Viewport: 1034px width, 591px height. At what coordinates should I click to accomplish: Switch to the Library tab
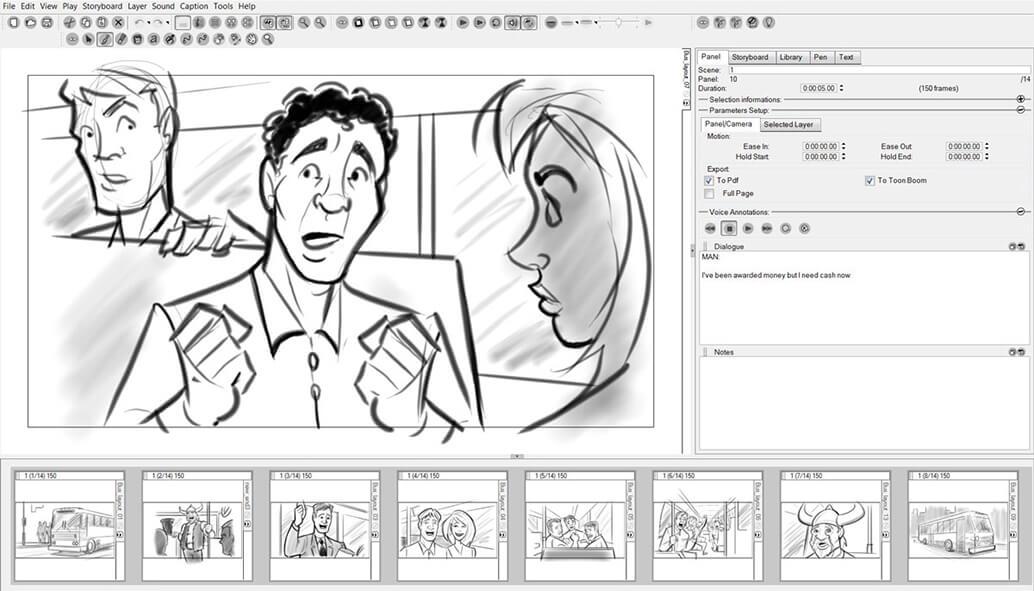pos(791,57)
